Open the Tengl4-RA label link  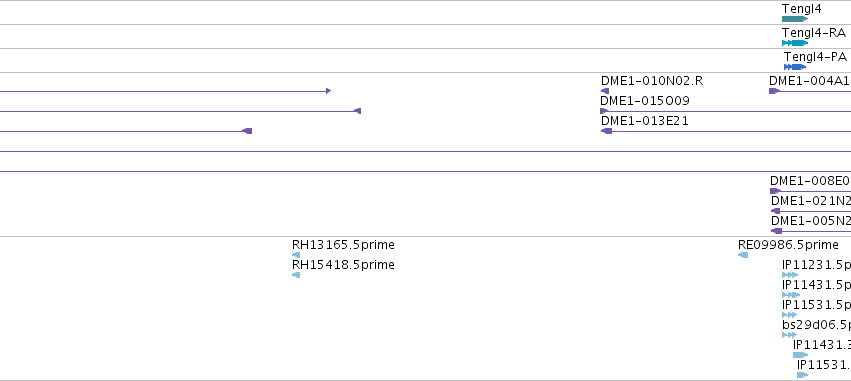(x=814, y=33)
